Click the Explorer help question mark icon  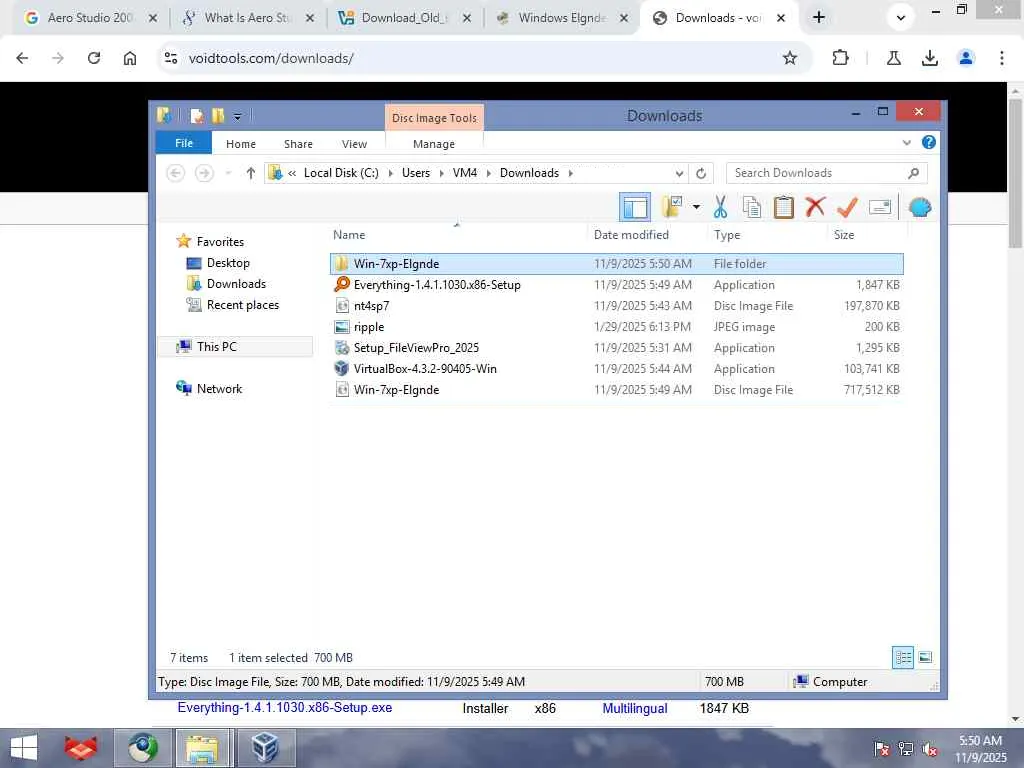coord(928,142)
